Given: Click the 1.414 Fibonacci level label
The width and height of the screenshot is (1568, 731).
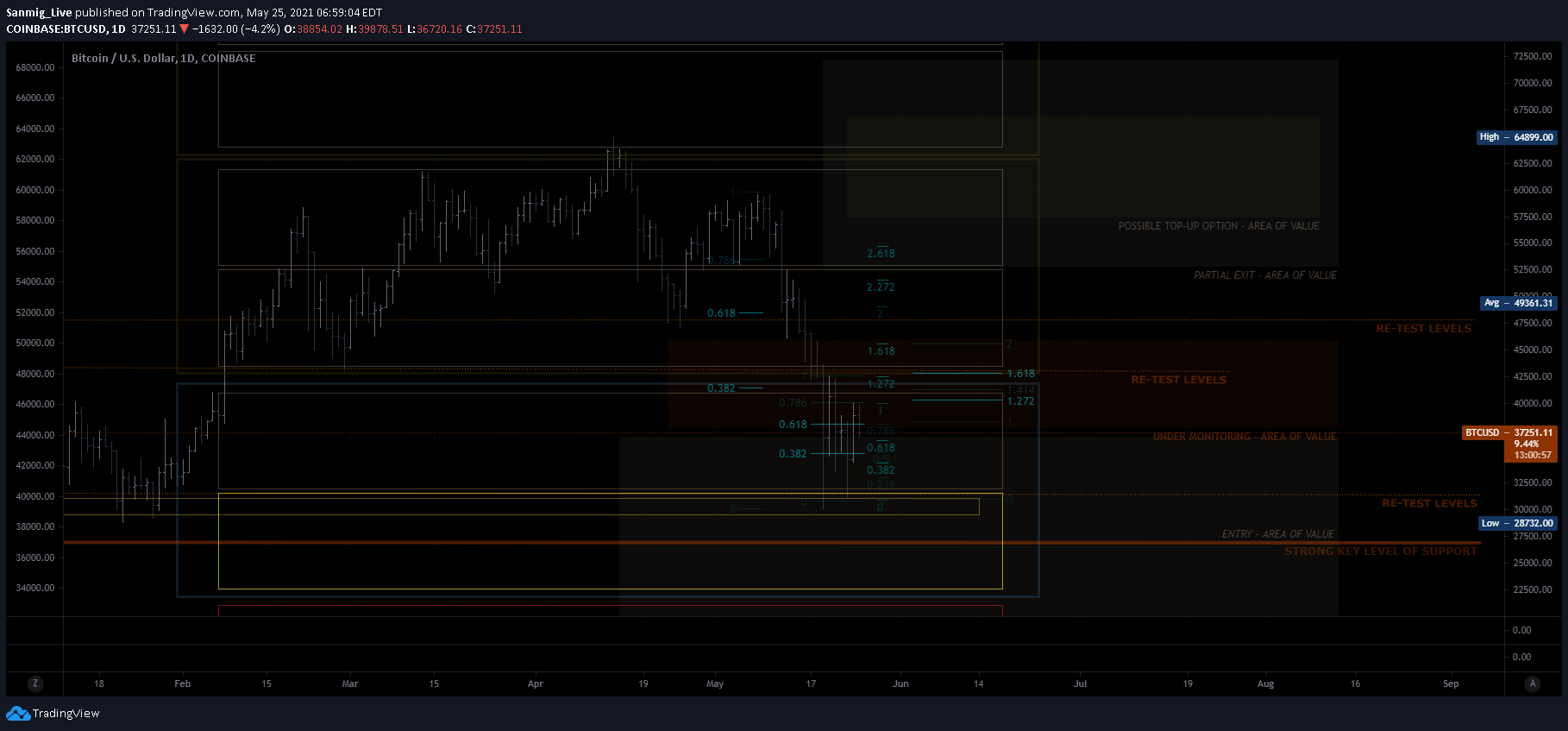Looking at the screenshot, I should [1020, 390].
